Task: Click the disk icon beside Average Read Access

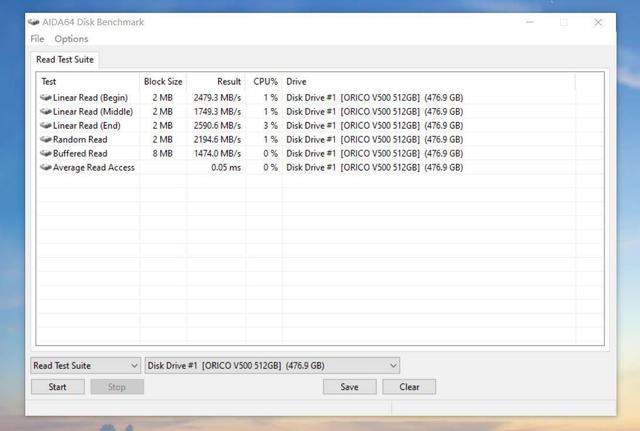Action: click(x=46, y=167)
